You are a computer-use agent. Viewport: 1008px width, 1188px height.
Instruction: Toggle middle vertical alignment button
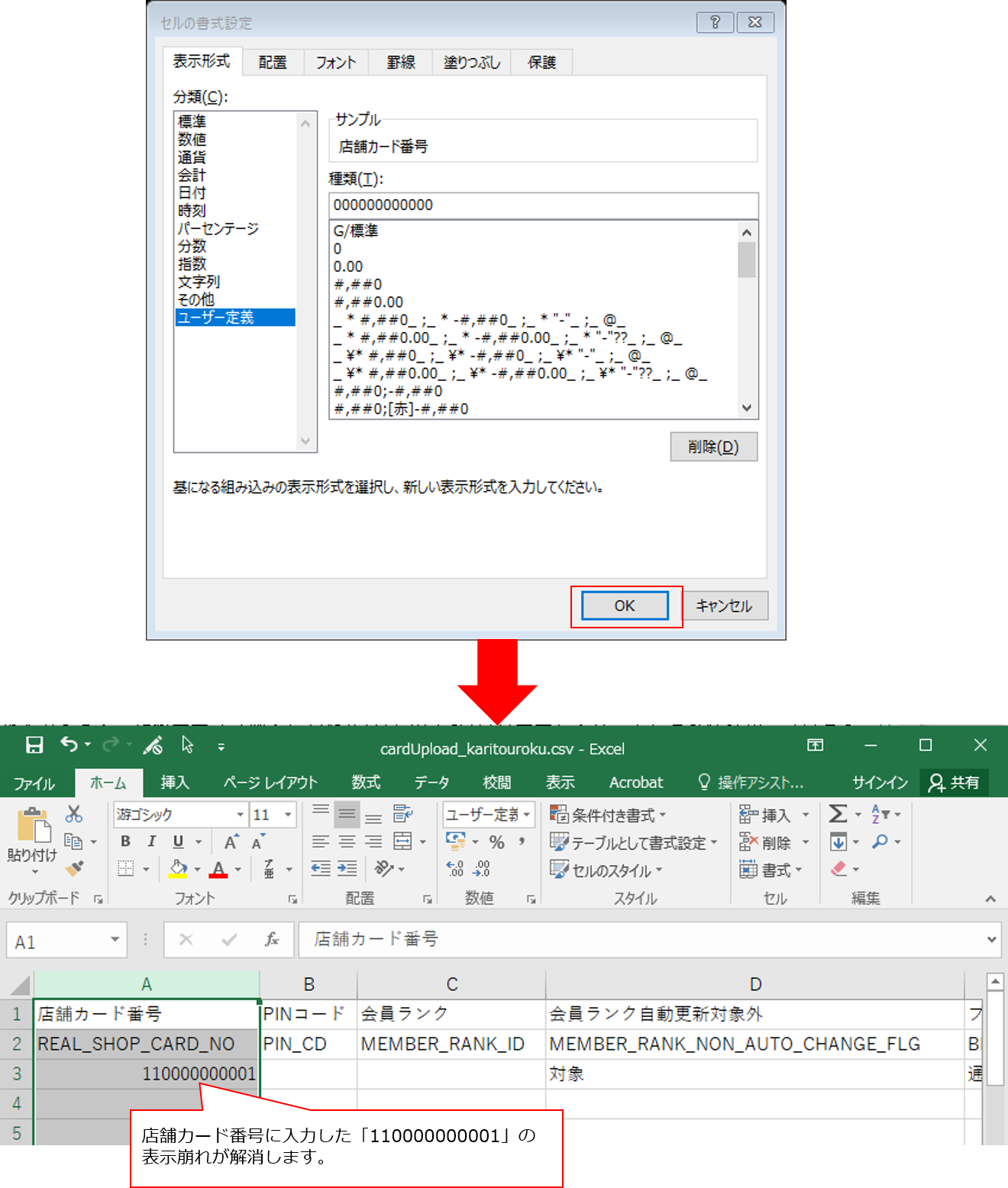click(347, 815)
